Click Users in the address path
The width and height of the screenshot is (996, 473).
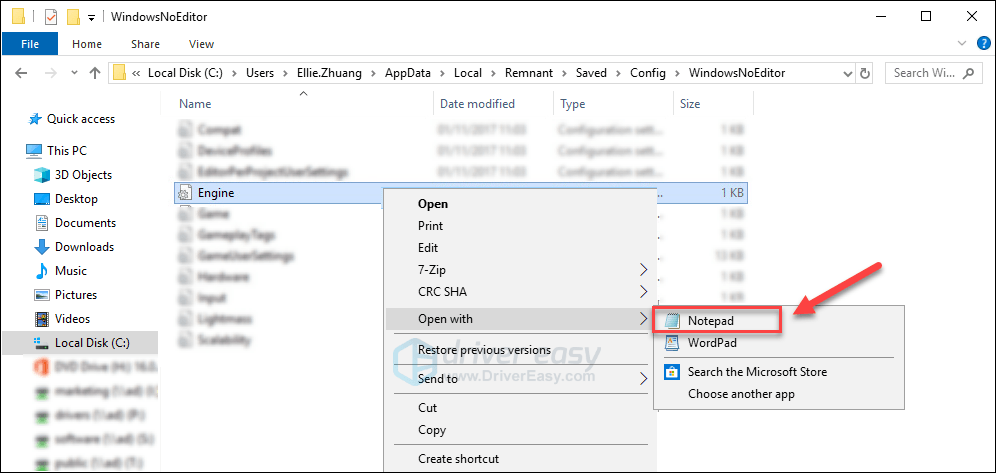pos(260,73)
